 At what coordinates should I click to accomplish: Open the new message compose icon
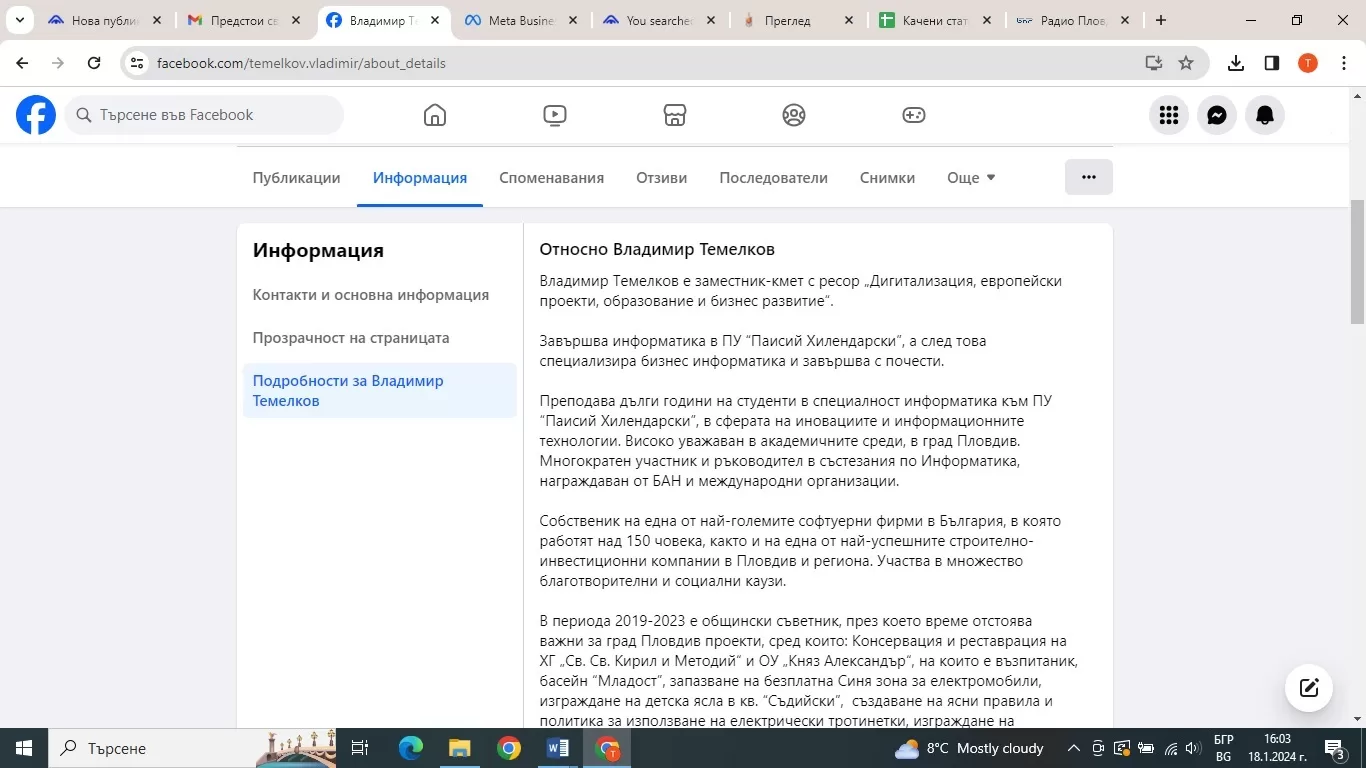click(1309, 688)
